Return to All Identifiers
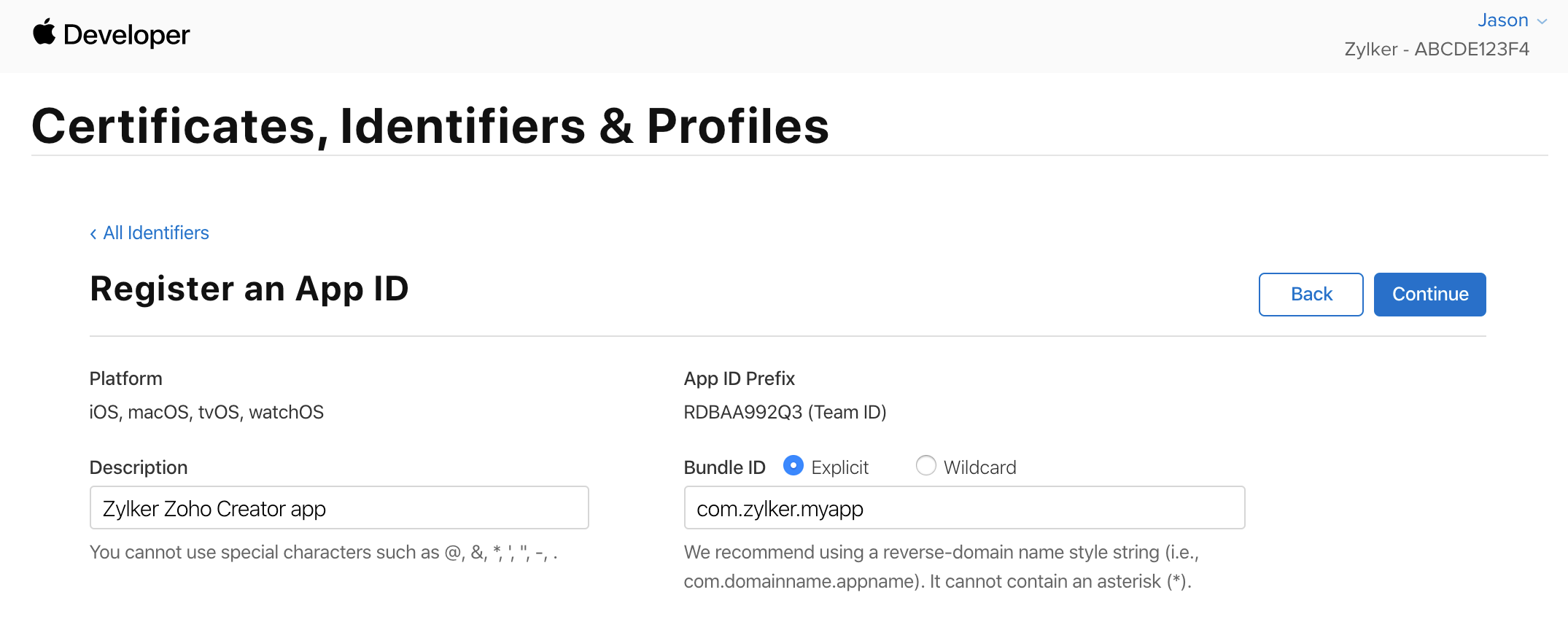 pyautogui.click(x=155, y=233)
